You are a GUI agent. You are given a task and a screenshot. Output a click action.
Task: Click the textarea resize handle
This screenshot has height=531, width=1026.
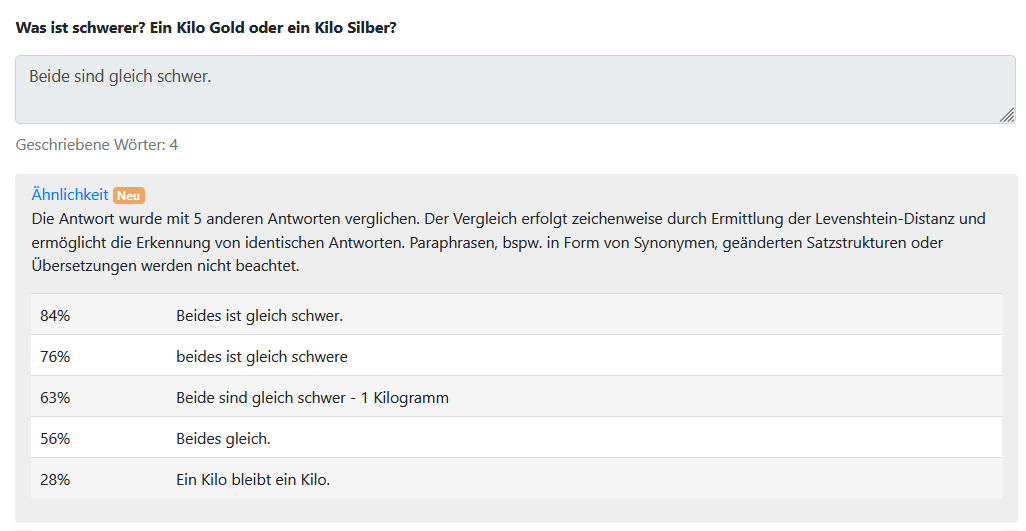point(1006,115)
